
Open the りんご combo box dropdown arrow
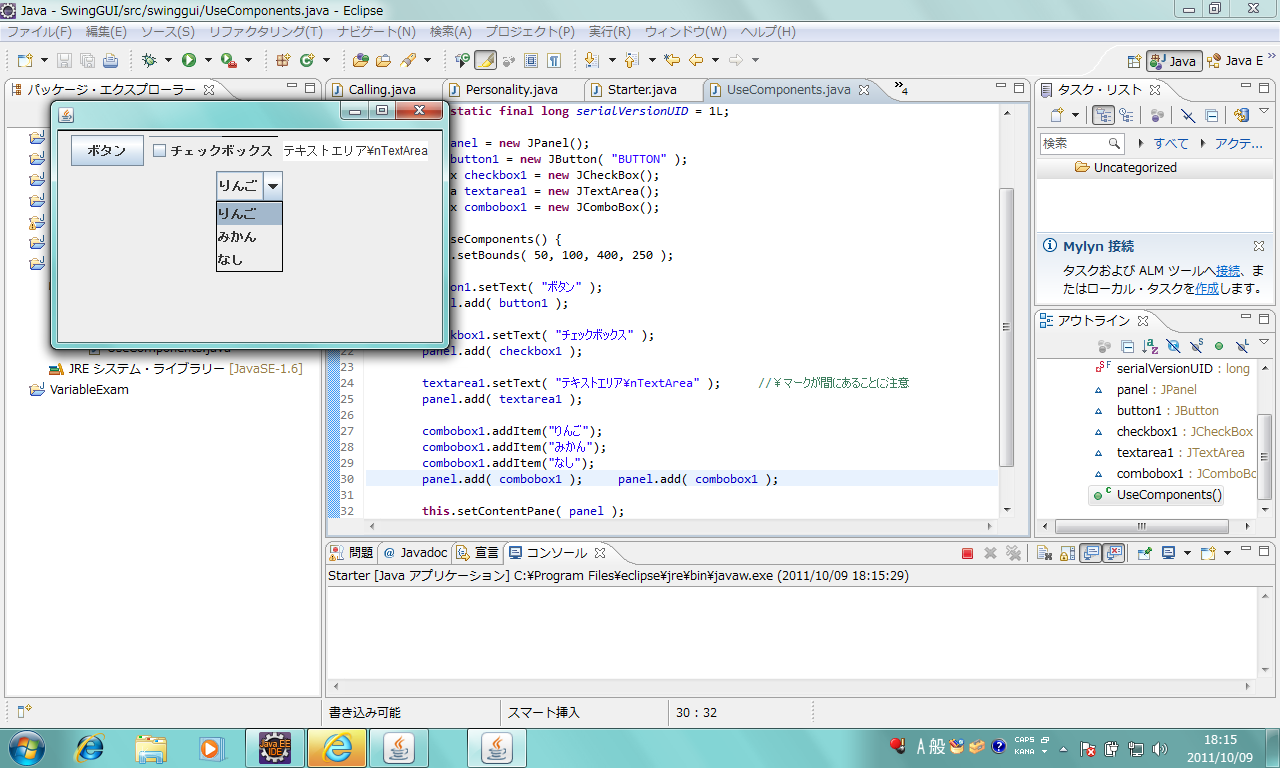(273, 186)
